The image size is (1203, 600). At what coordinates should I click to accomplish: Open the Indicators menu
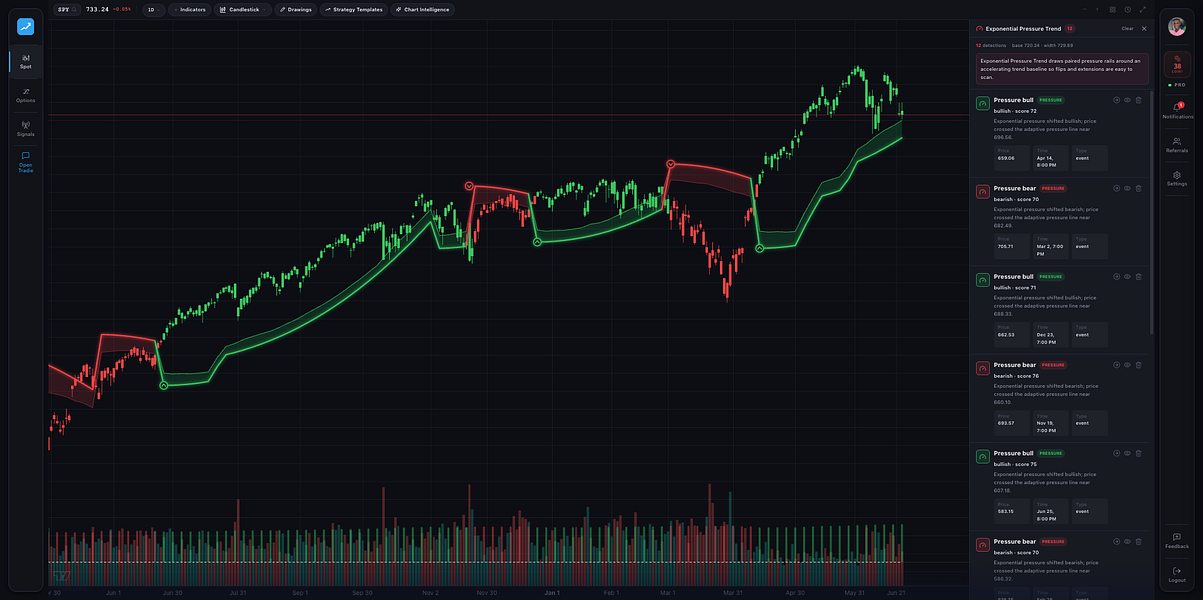coord(189,9)
